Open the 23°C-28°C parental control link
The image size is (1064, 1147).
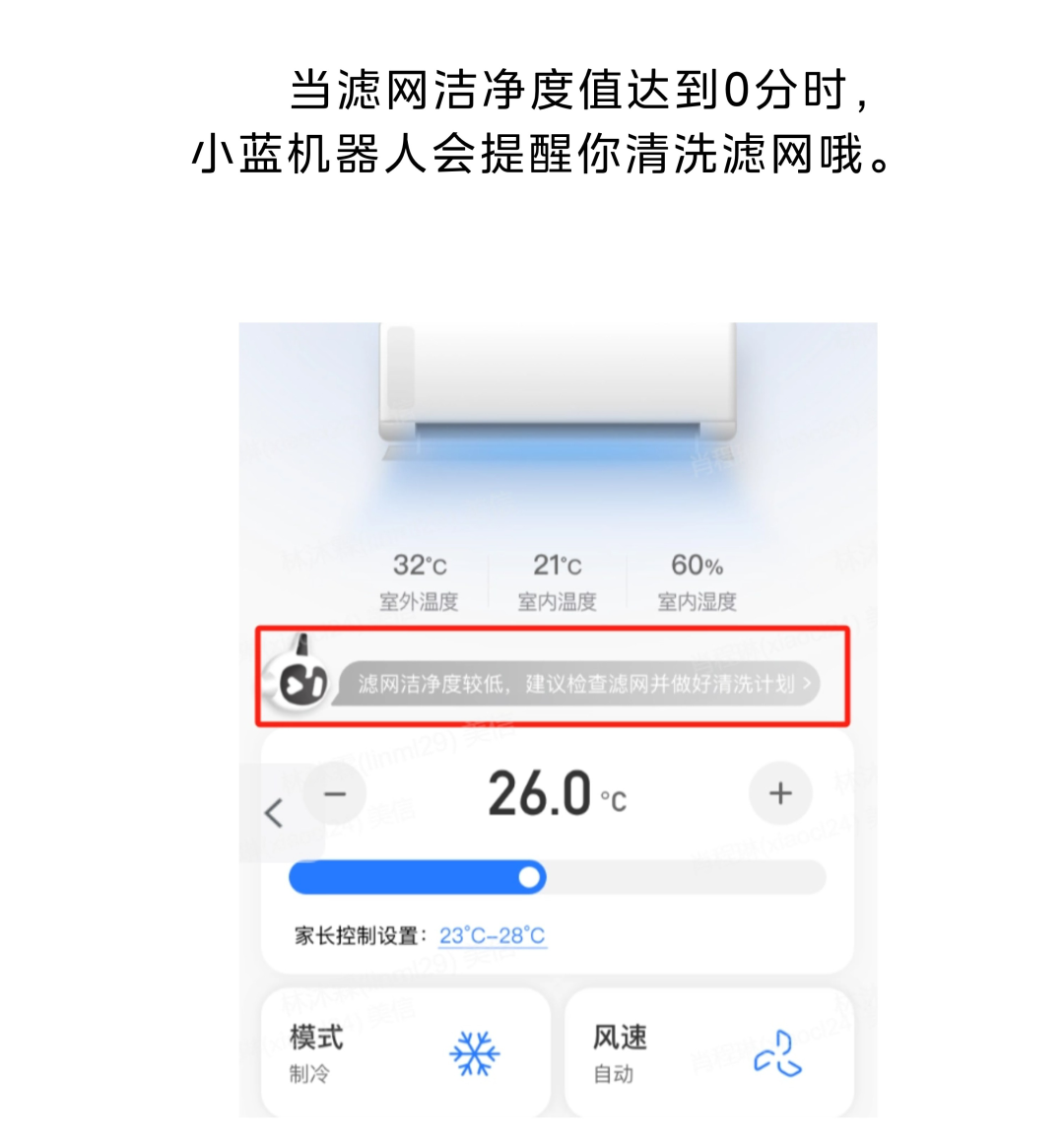click(x=493, y=935)
